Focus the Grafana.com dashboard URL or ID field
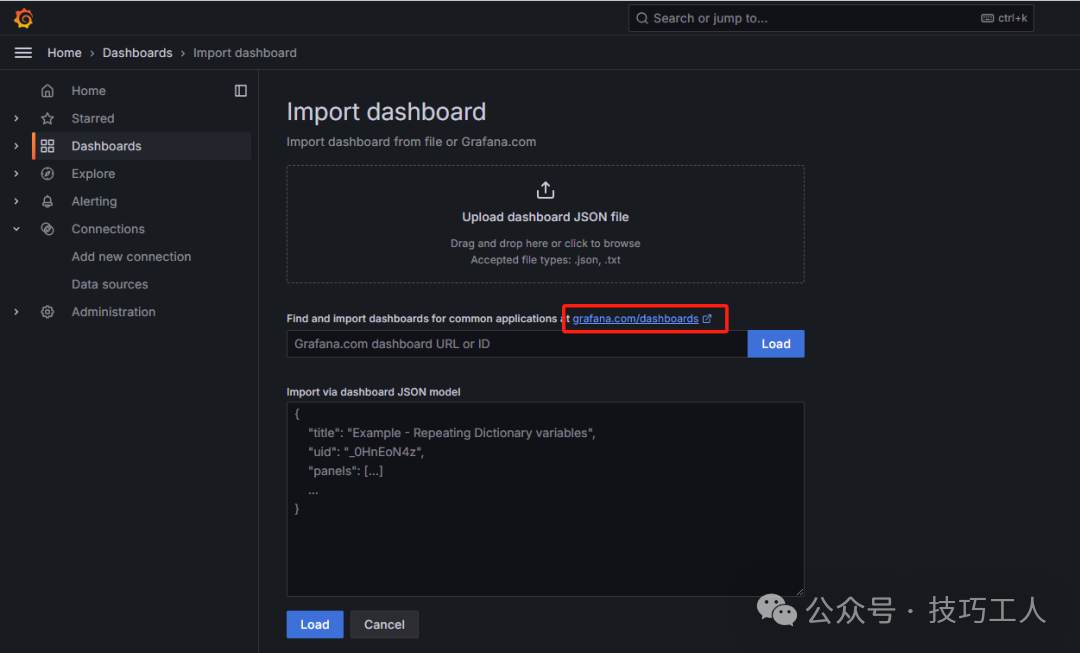1080x653 pixels. (x=517, y=344)
